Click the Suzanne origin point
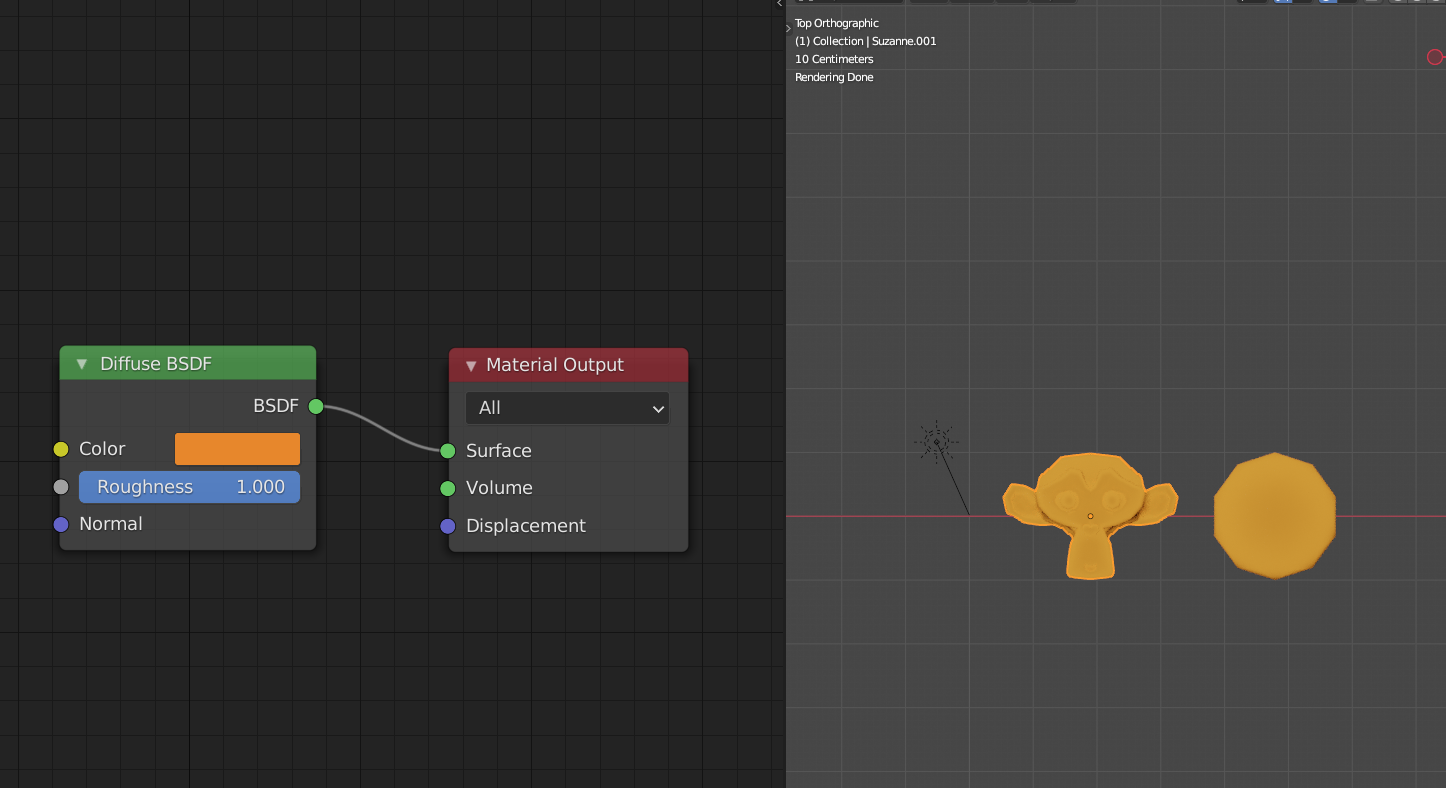Viewport: 1446px width, 788px height. (x=1090, y=516)
